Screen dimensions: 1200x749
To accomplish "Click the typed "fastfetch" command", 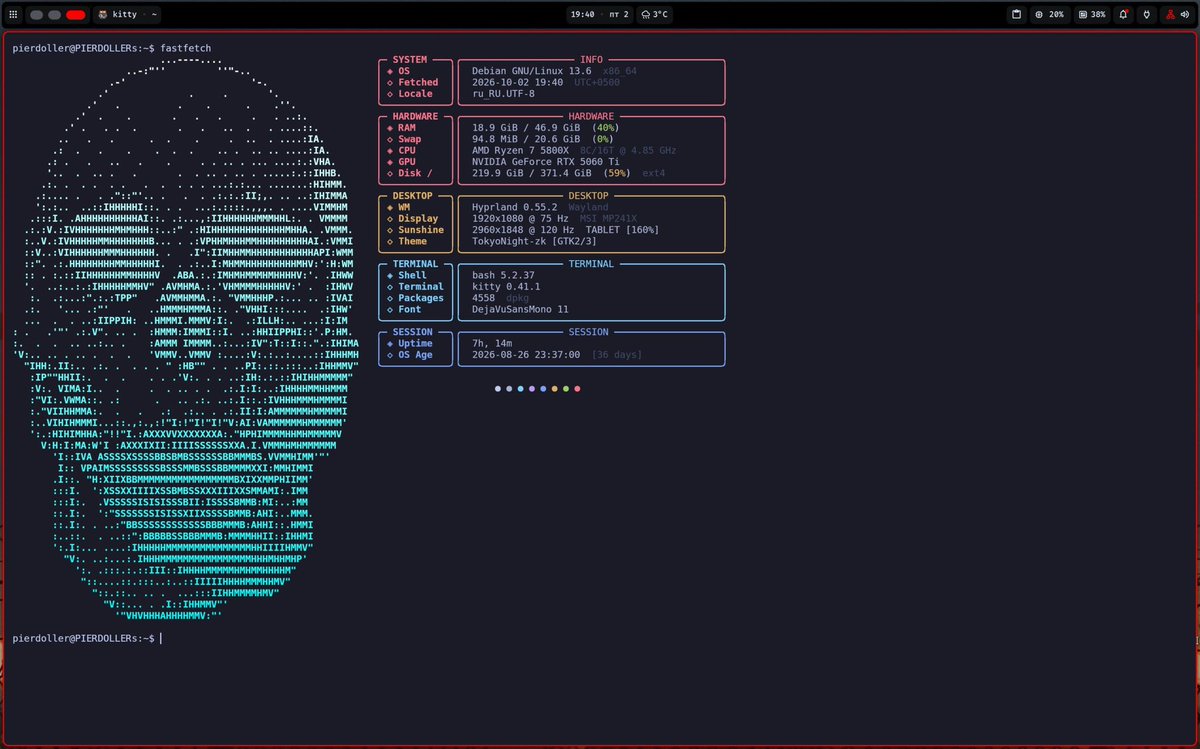I will pos(185,48).
